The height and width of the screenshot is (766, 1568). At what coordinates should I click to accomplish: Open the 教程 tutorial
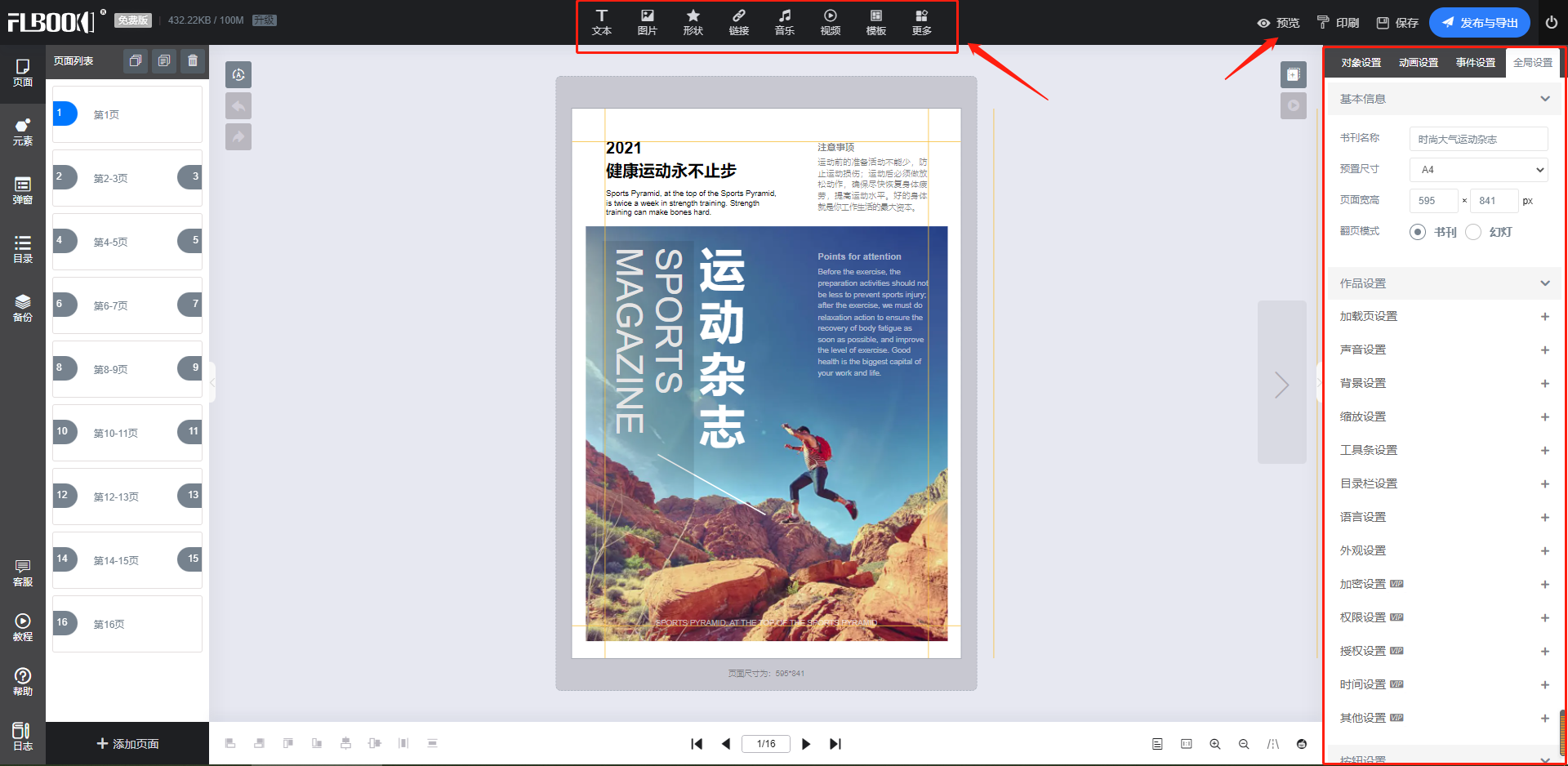coord(23,627)
